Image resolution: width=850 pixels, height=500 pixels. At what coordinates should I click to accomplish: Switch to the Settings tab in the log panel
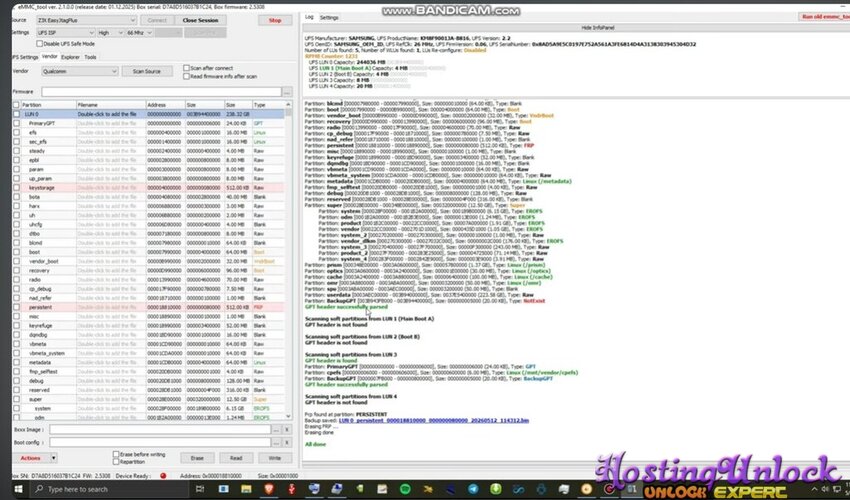329,17
